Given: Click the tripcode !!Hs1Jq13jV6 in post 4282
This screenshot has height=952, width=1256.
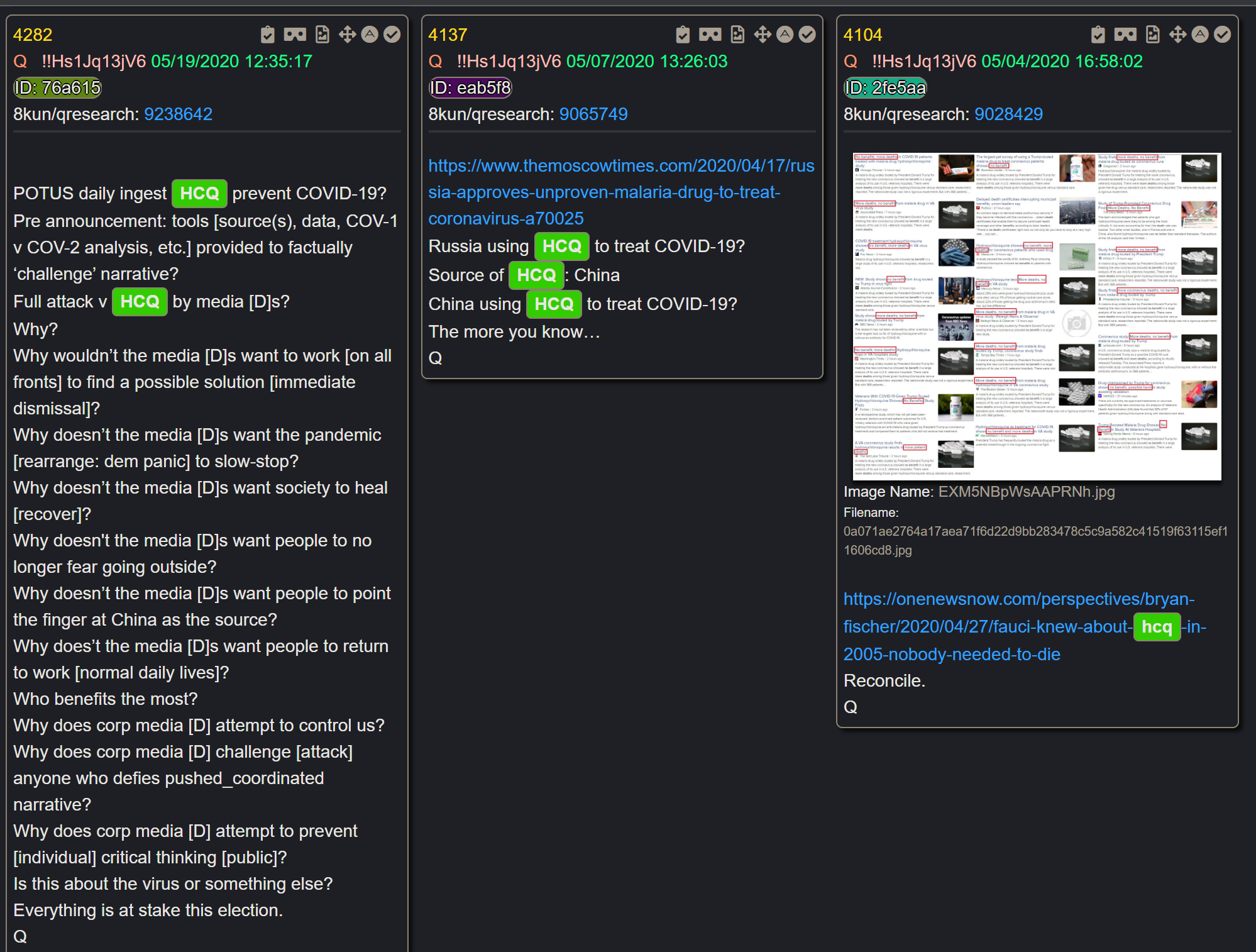Looking at the screenshot, I should pos(94,62).
